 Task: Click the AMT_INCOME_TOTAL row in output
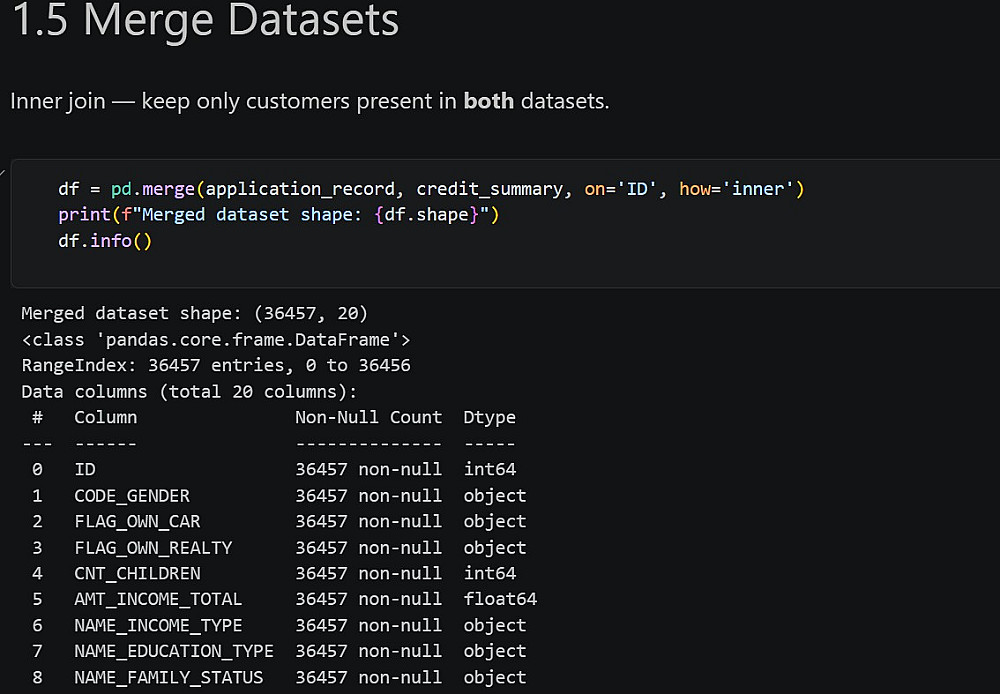pyautogui.click(x=158, y=599)
